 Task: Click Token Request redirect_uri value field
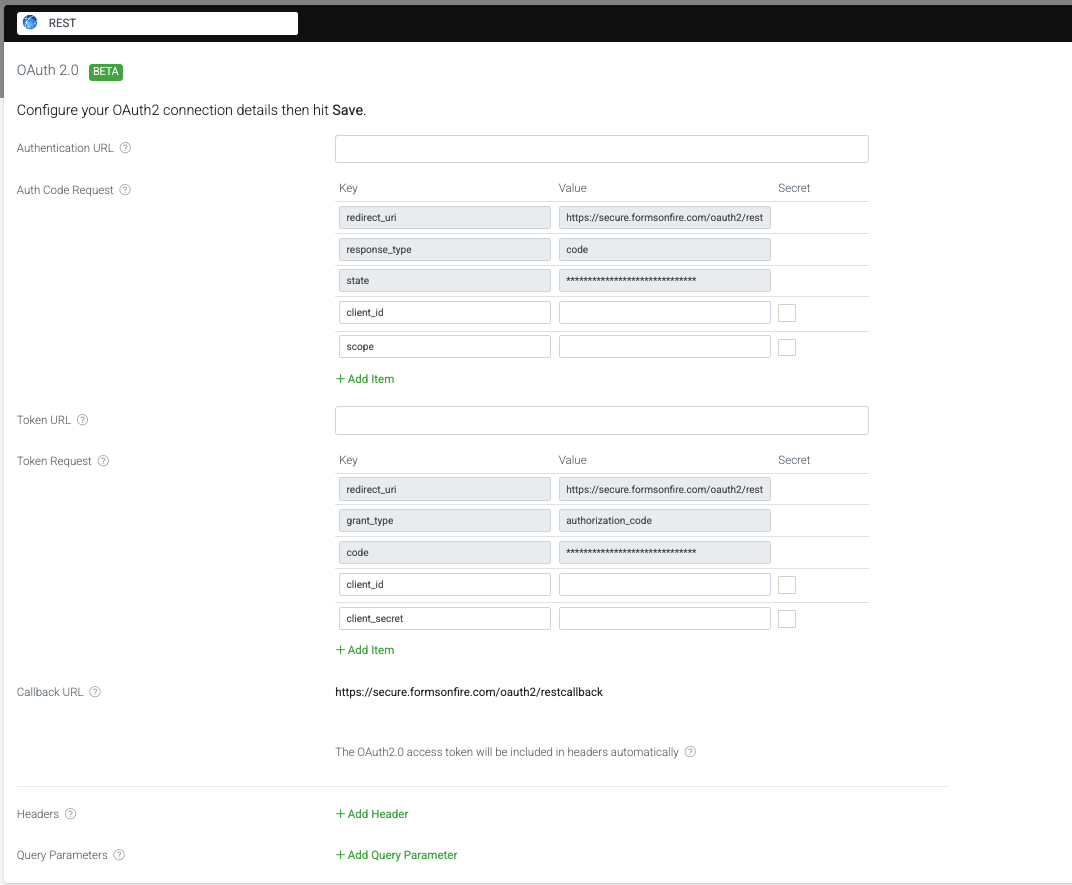pos(665,490)
